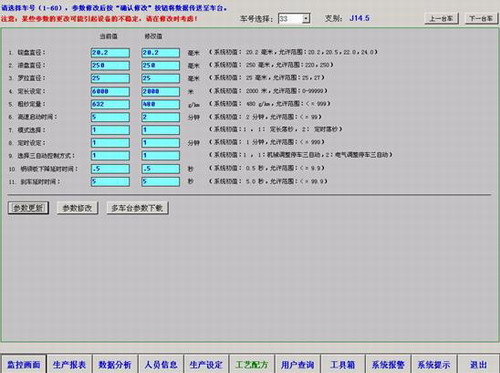Open the 用户查询 tab
This screenshot has height=373, width=500.
[x=297, y=364]
